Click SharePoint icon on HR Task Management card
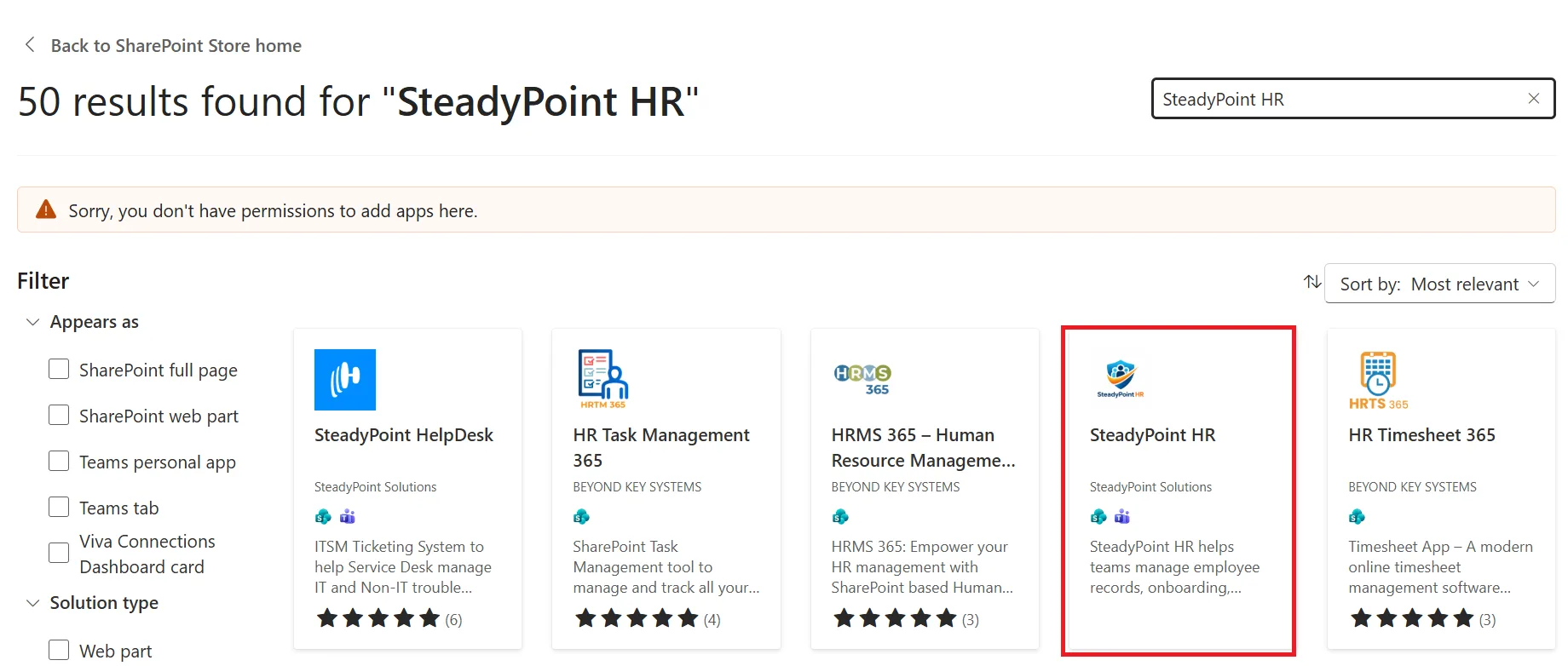1568x666 pixels. pos(581,516)
